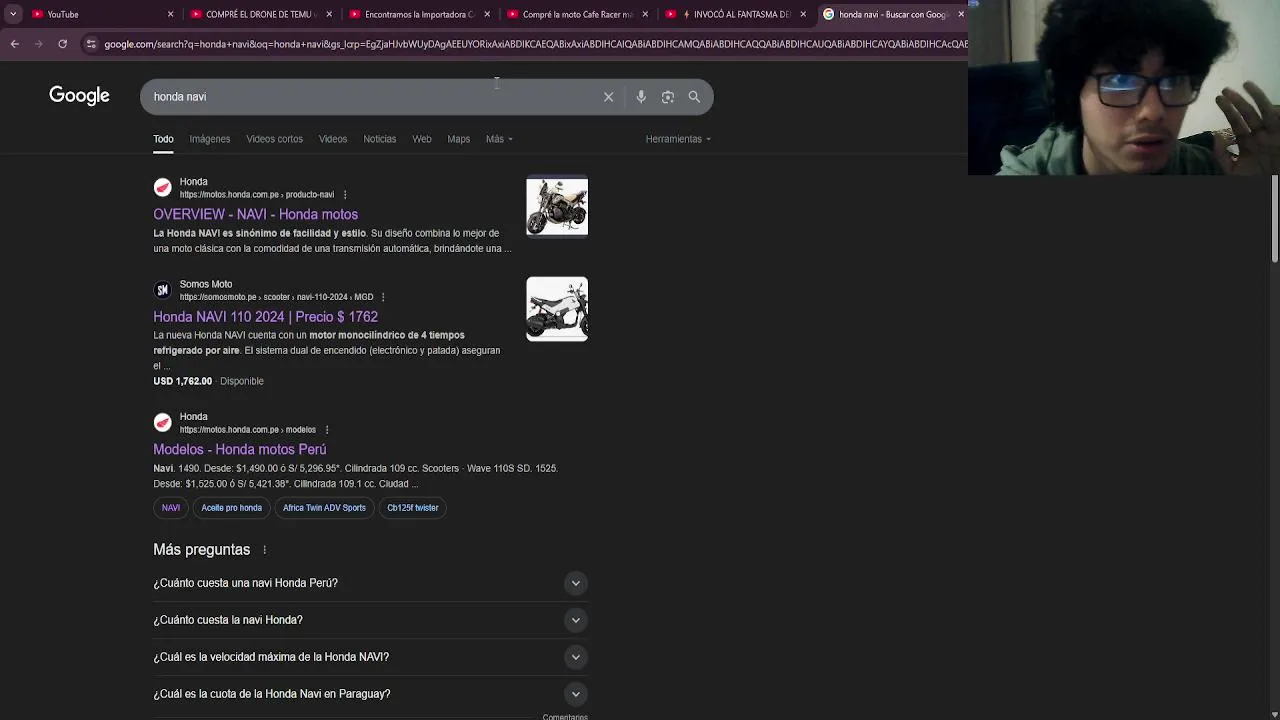This screenshot has width=1280, height=720.
Task: Click Aceite pro honda chip
Action: pyautogui.click(x=231, y=508)
